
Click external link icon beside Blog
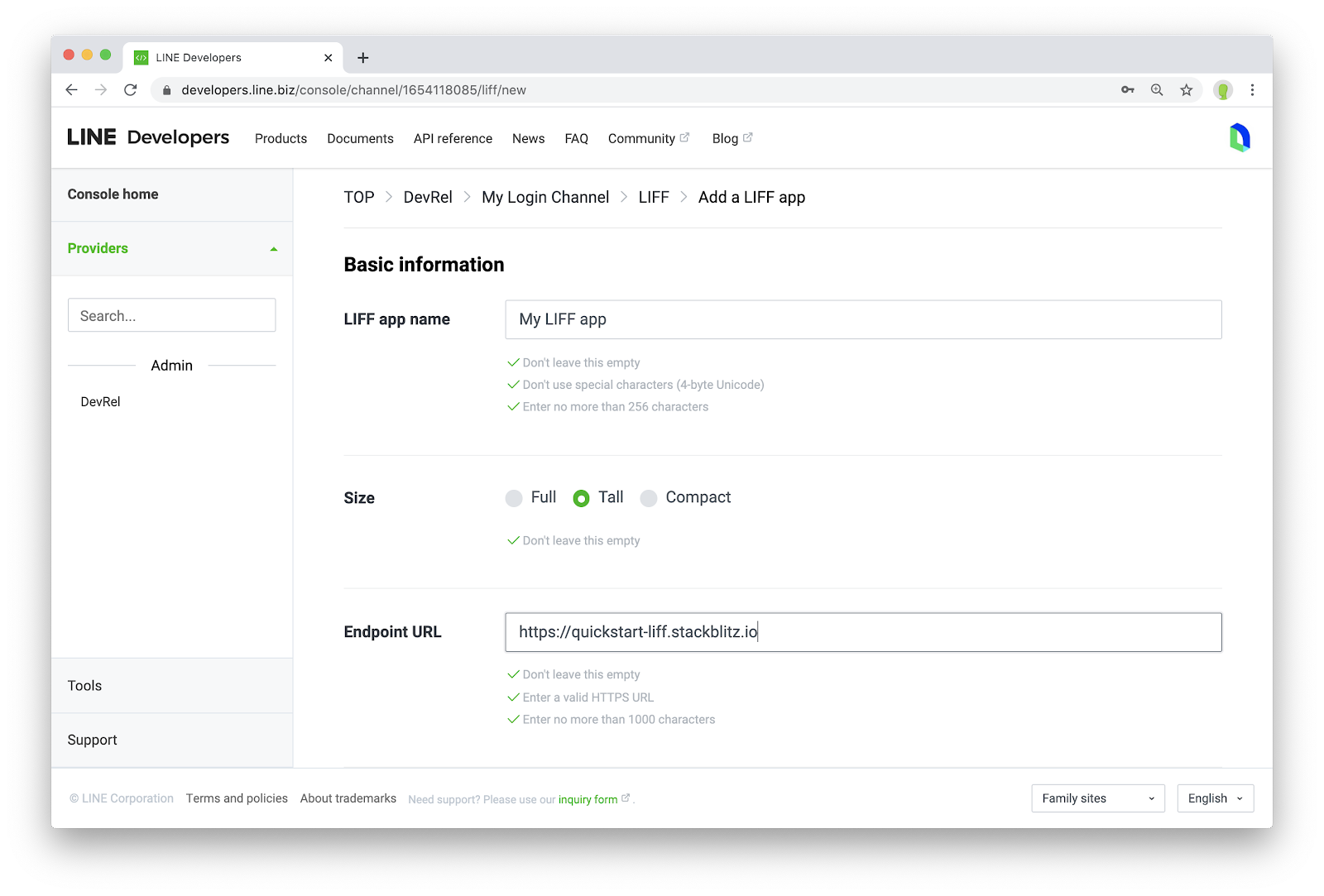point(747,137)
